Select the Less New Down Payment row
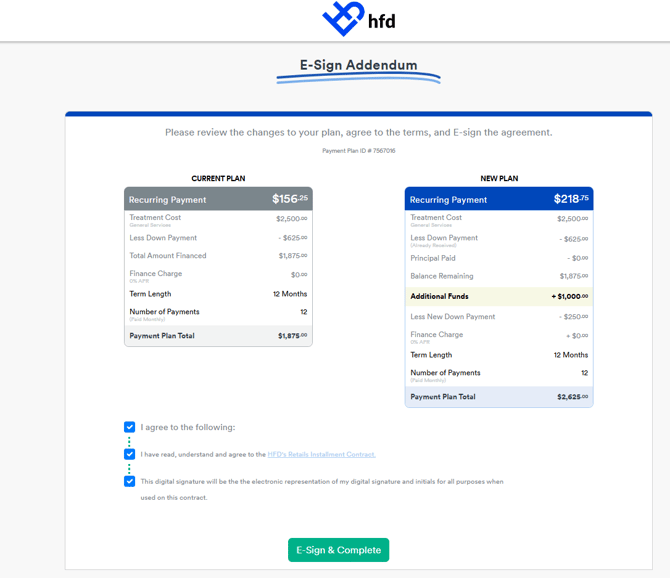Screen dimensions: 670x578 coord(499,317)
